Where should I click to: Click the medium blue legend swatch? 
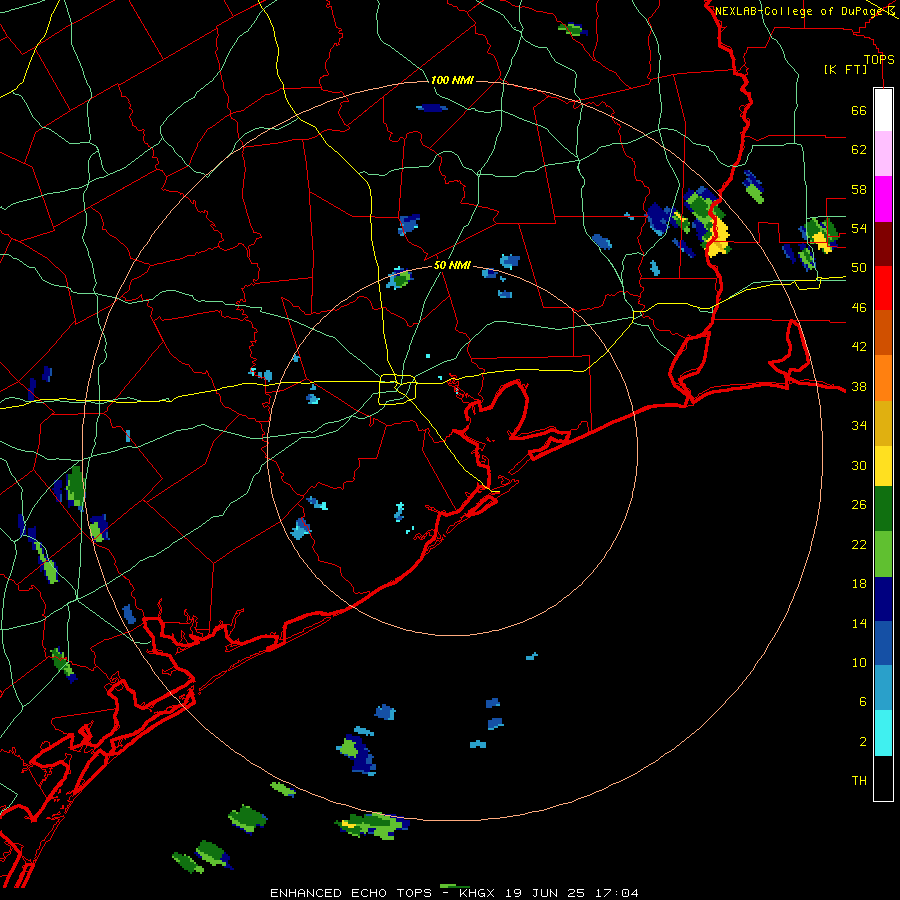tap(883, 643)
